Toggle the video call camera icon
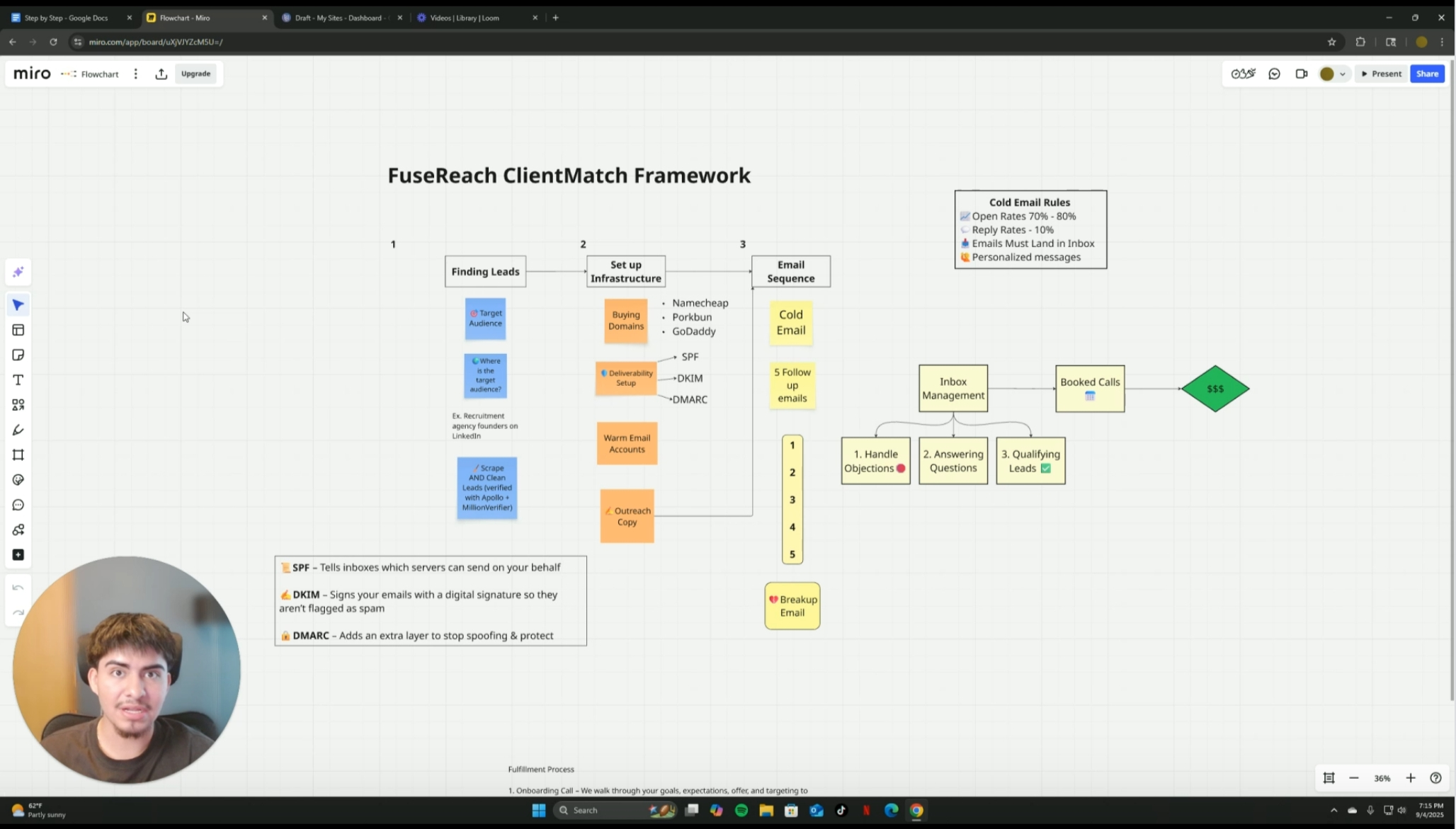This screenshot has height=829, width=1456. pyautogui.click(x=1301, y=74)
